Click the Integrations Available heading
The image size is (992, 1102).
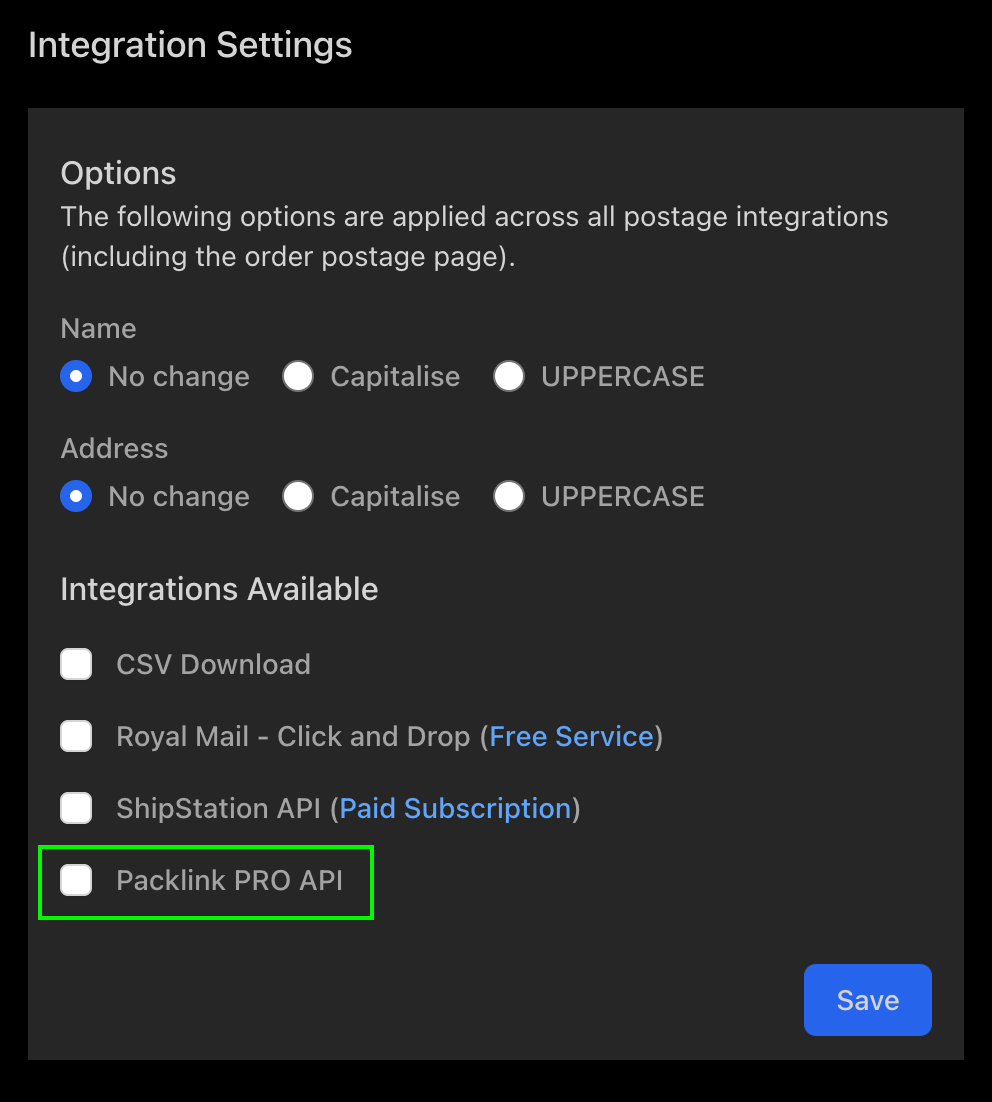coord(219,589)
